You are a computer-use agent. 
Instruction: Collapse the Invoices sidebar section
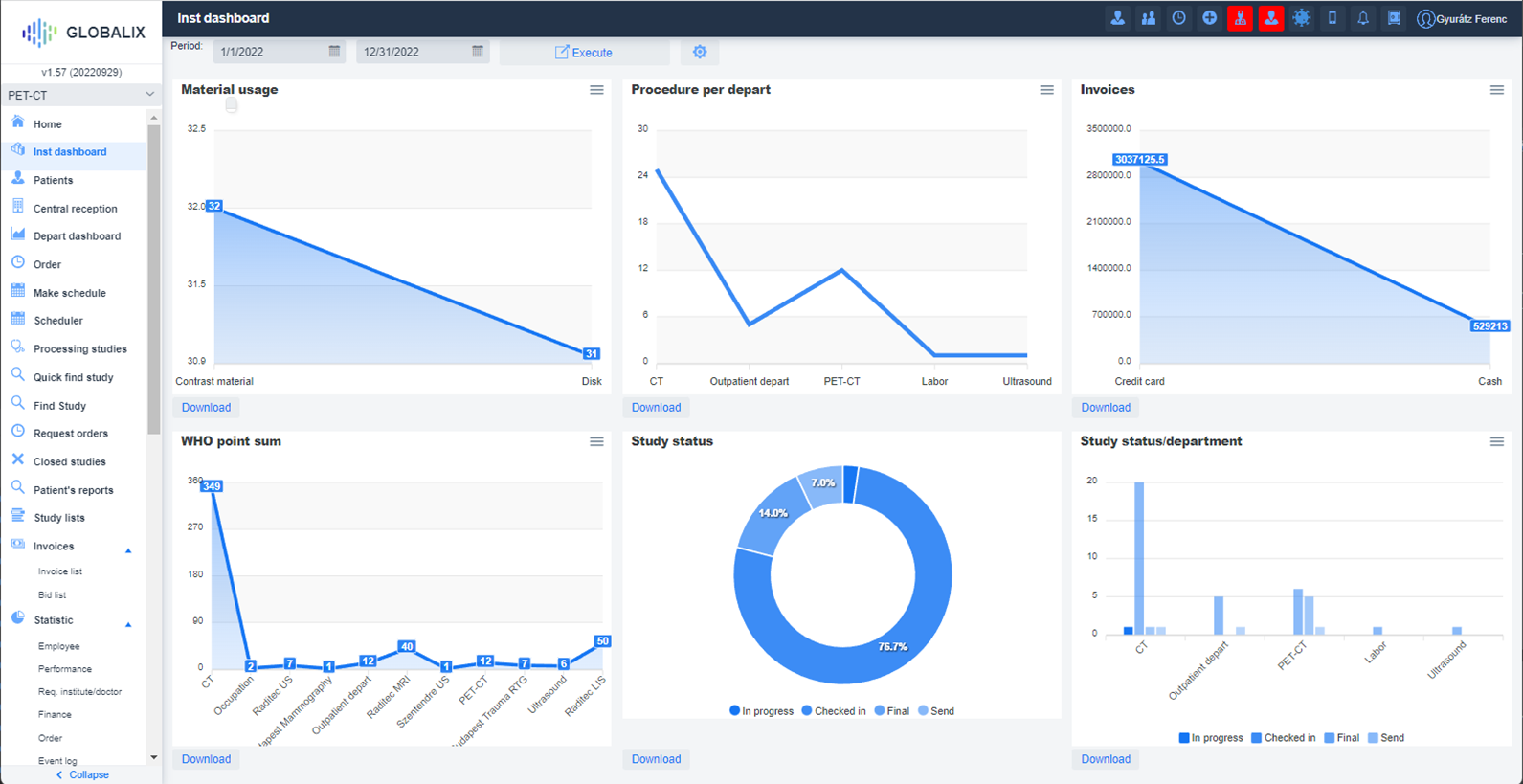[x=128, y=550]
